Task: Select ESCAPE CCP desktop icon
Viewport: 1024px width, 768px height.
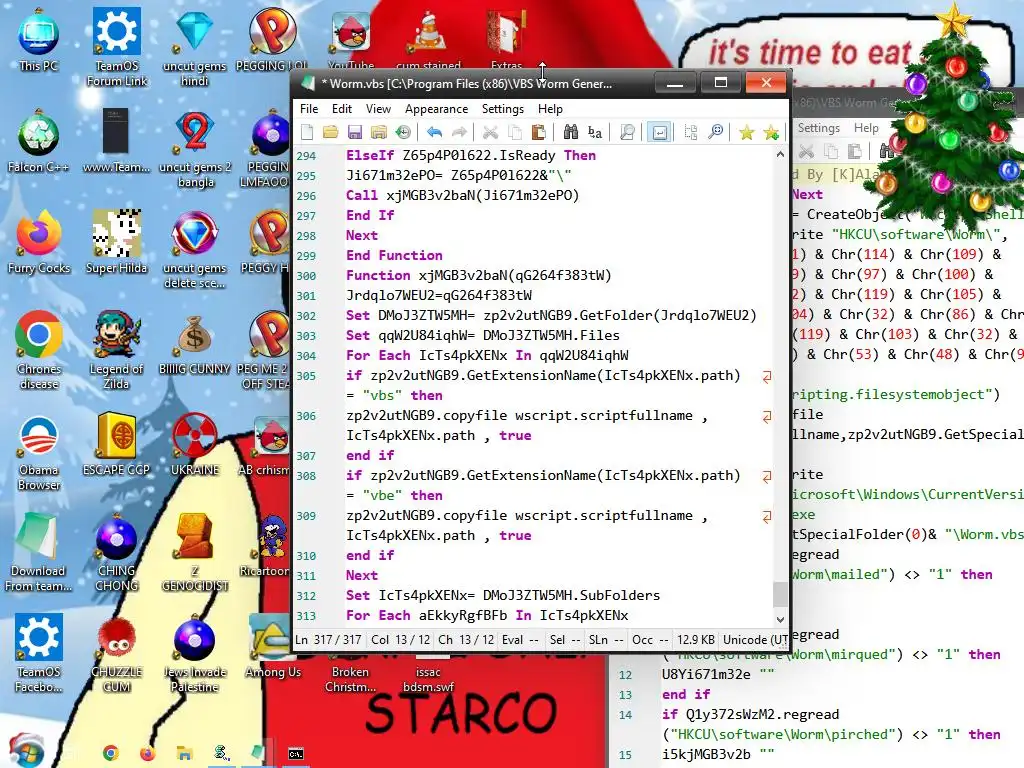Action: pos(116,444)
